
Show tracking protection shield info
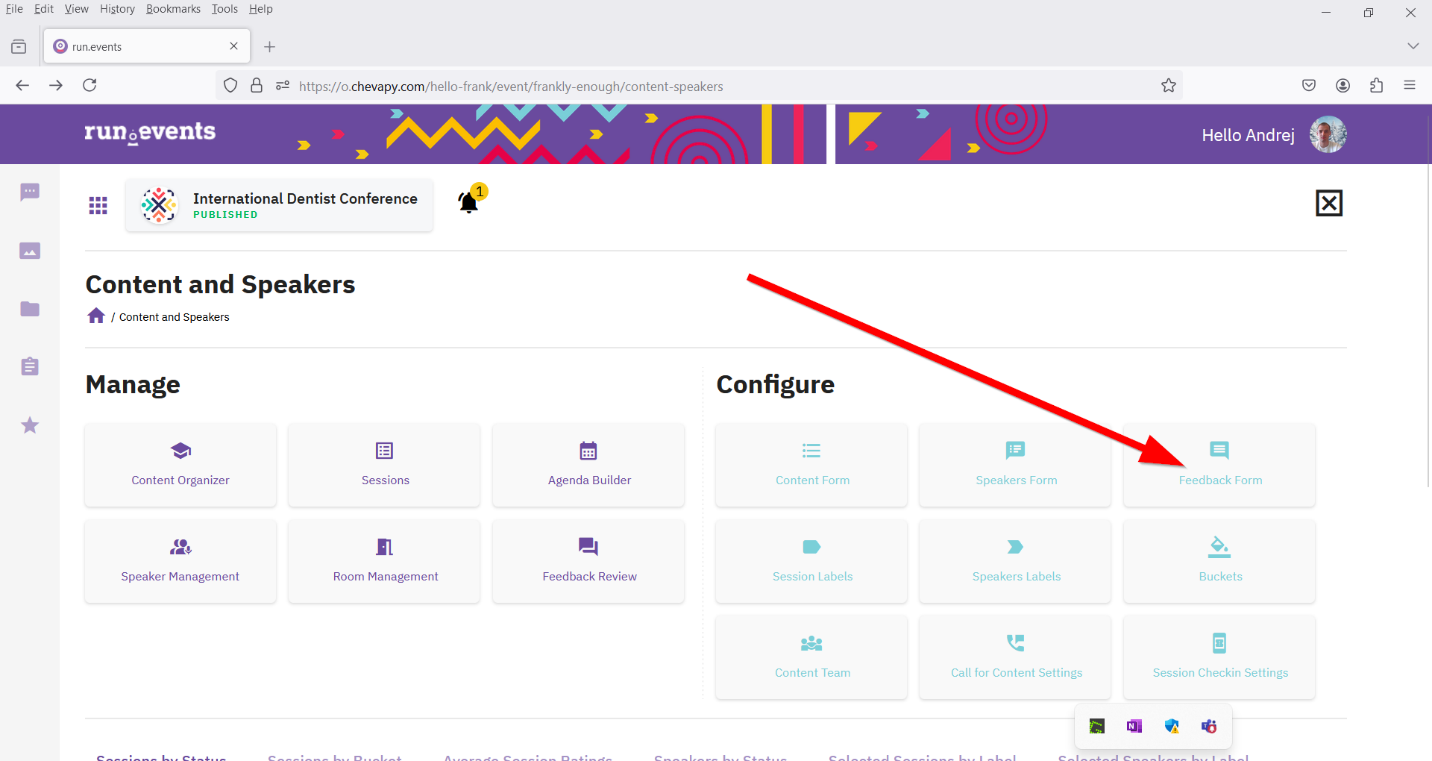click(230, 86)
